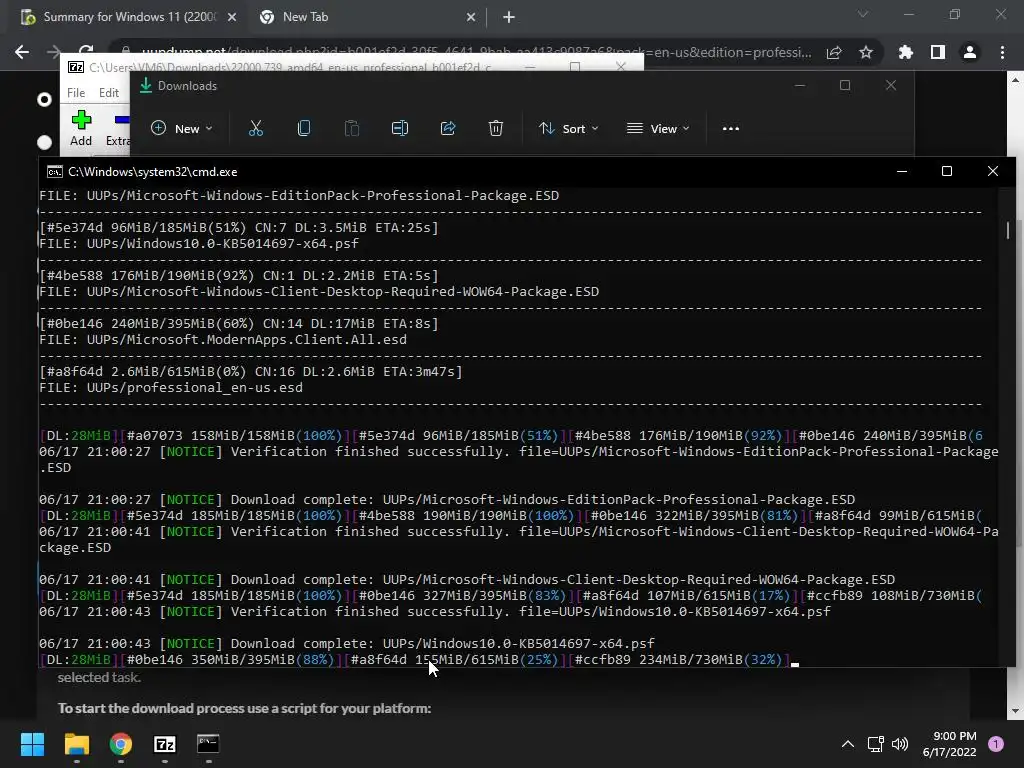The image size is (1024, 768).
Task: Open volume control in system tray
Action: click(x=900, y=744)
